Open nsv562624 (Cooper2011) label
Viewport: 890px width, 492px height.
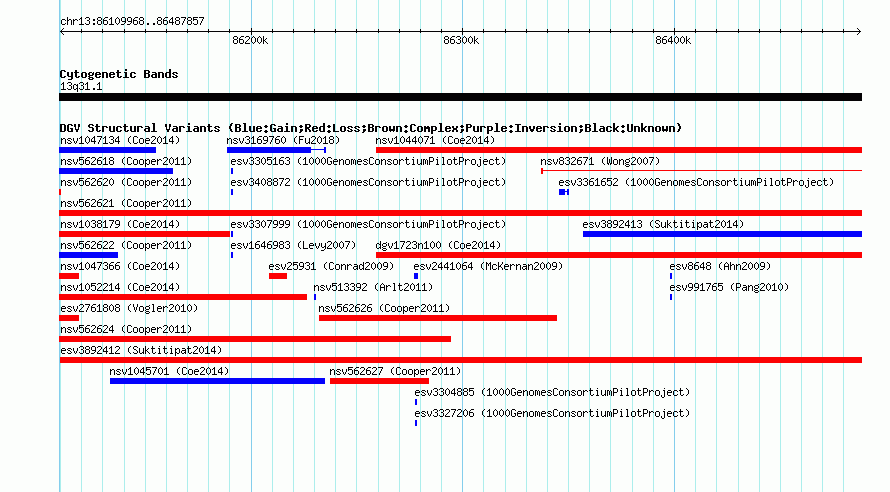tap(126, 329)
